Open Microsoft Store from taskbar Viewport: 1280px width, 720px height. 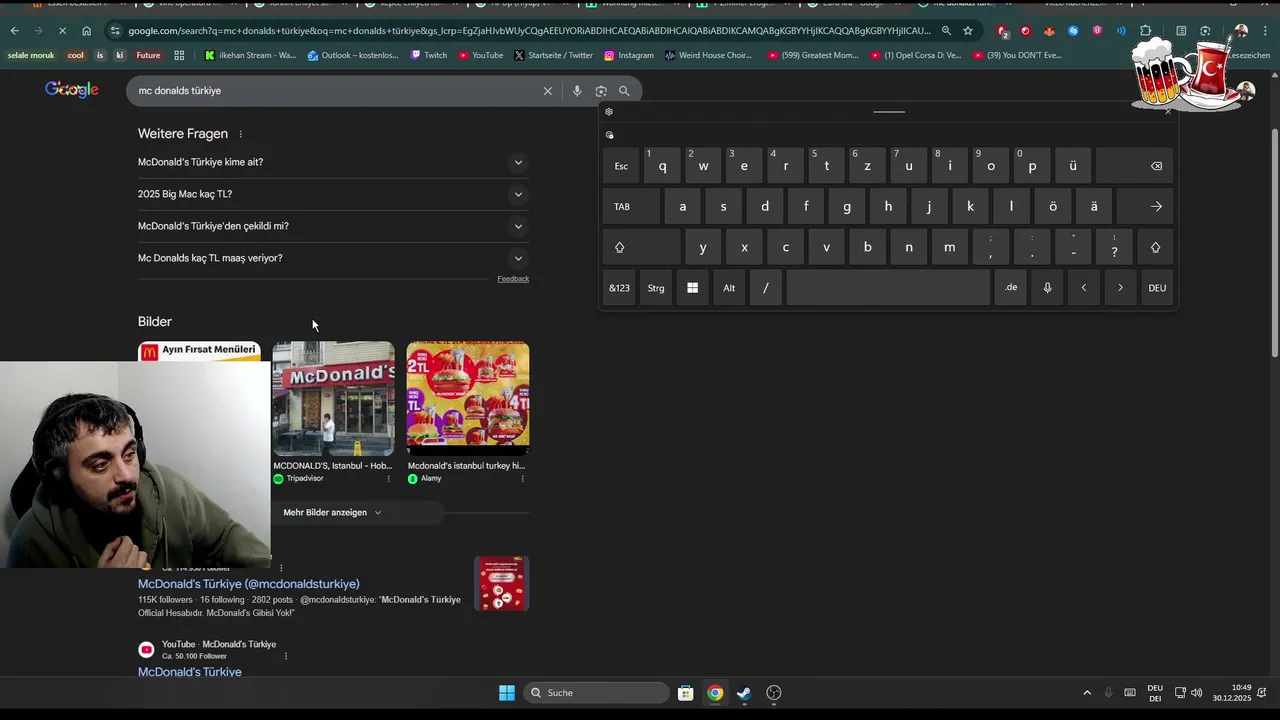[685, 693]
